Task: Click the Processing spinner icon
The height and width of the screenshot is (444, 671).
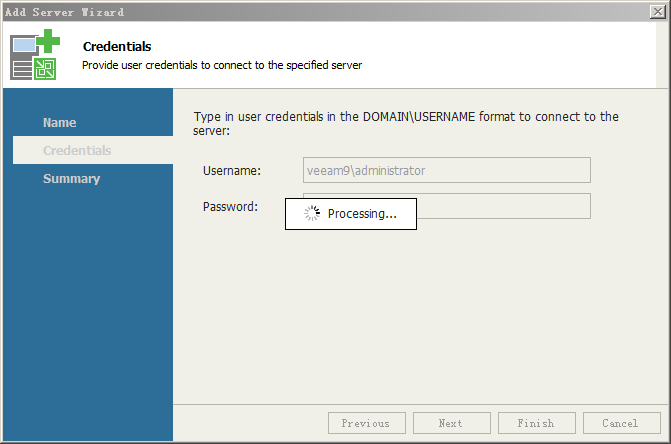Action: click(312, 213)
